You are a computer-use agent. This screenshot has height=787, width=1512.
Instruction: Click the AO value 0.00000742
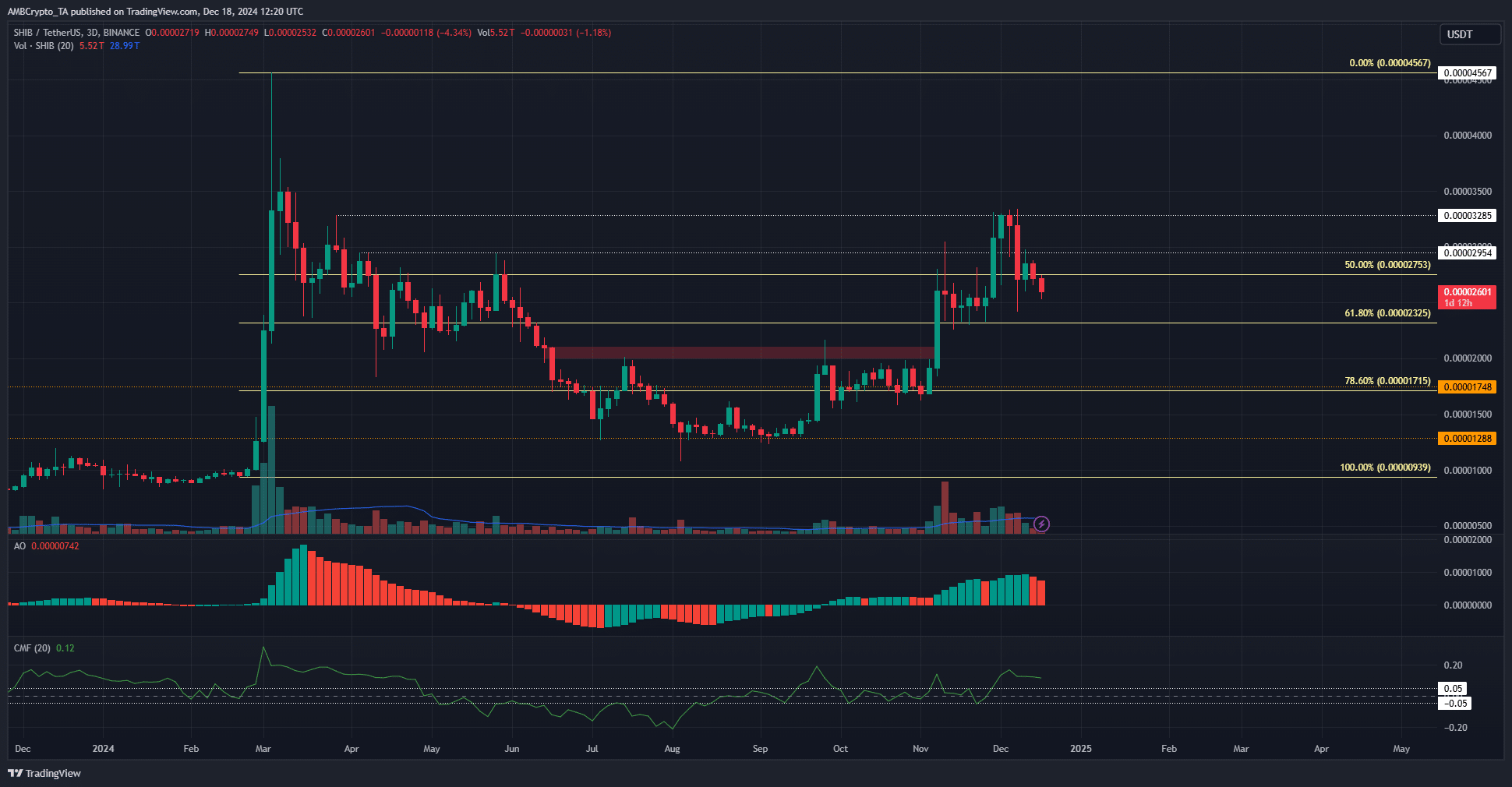55,546
